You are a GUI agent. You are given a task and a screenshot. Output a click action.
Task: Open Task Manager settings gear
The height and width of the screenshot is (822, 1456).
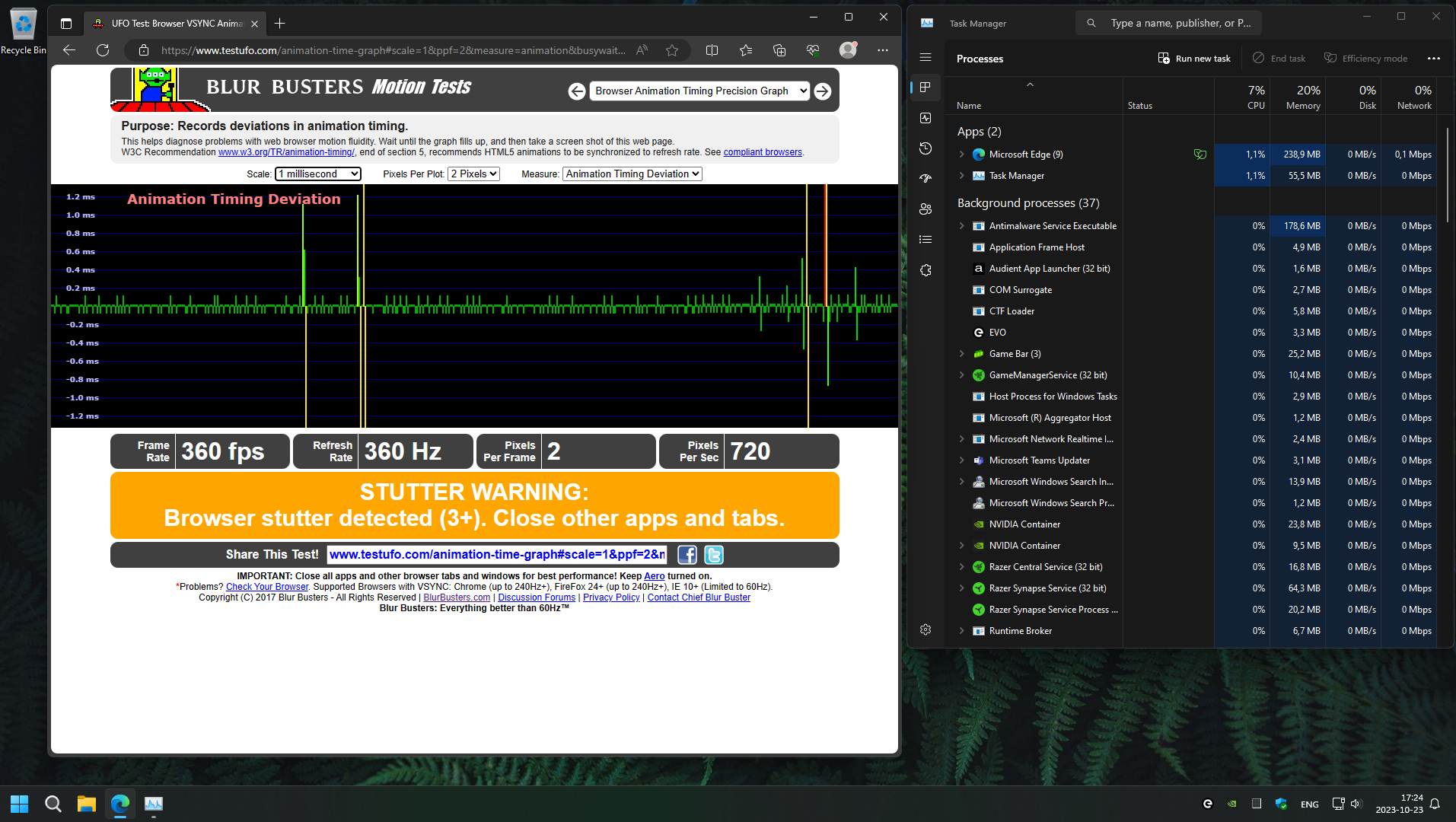(926, 629)
